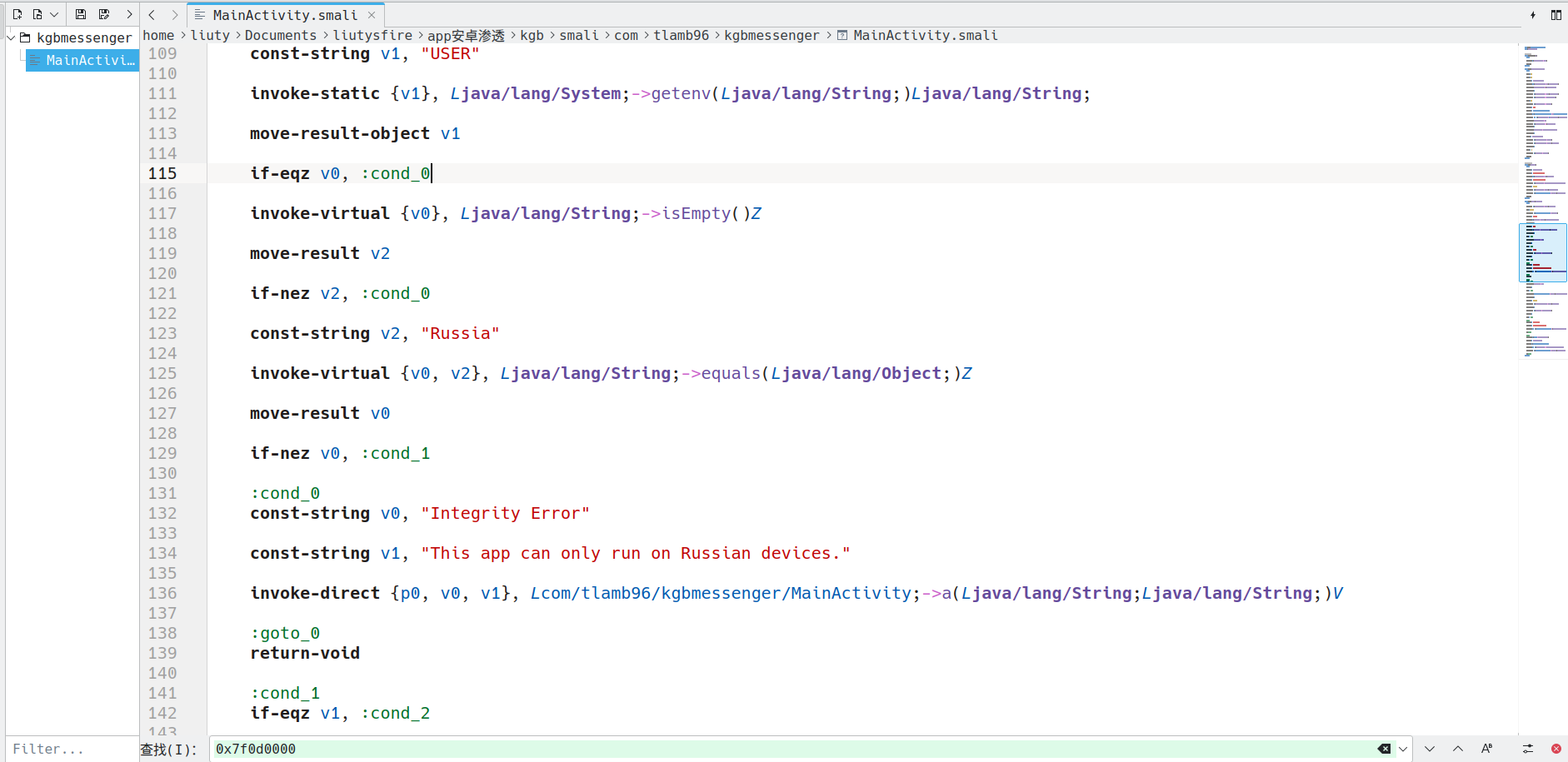Viewport: 1568px width, 762px height.
Task: Click 'return-void' on line 139
Action: point(305,653)
